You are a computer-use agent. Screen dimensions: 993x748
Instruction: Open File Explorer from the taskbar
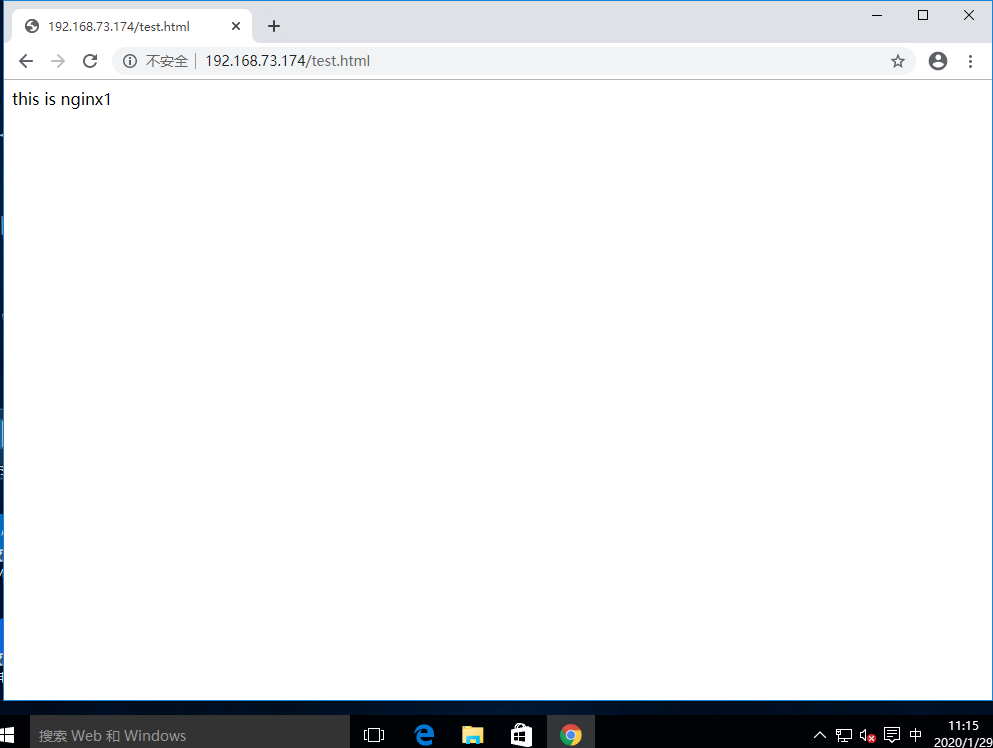pyautogui.click(x=472, y=735)
